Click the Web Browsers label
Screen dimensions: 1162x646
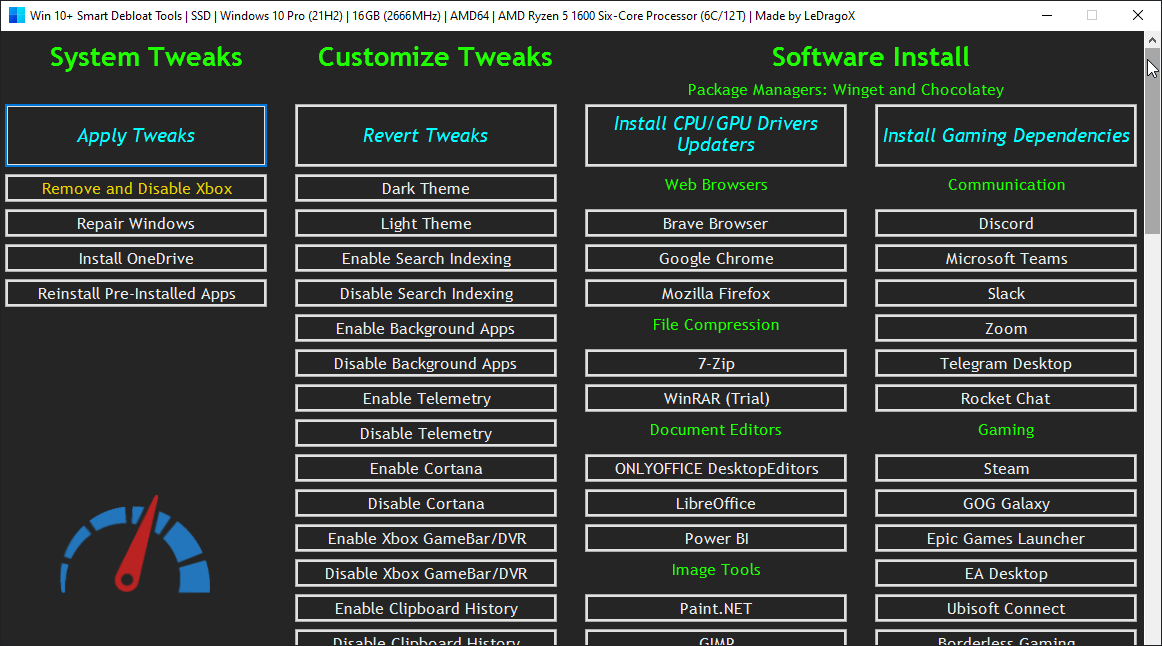(716, 184)
